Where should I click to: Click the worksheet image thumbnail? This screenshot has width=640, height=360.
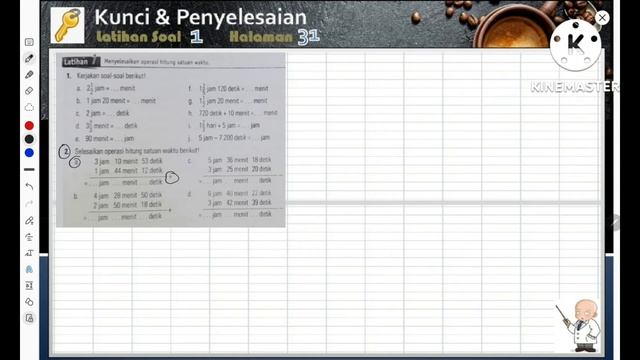[171, 140]
